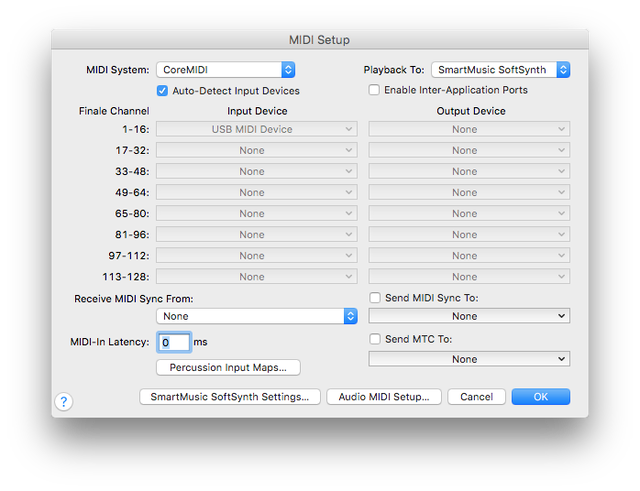Open Playback To SmartMusic SoftSynth dropdown
This screenshot has height=491, width=640.
coord(500,70)
